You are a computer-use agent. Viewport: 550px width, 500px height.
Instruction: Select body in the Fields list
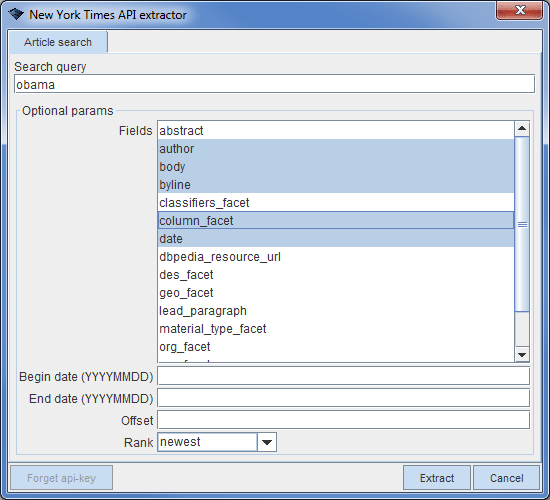click(x=336, y=167)
